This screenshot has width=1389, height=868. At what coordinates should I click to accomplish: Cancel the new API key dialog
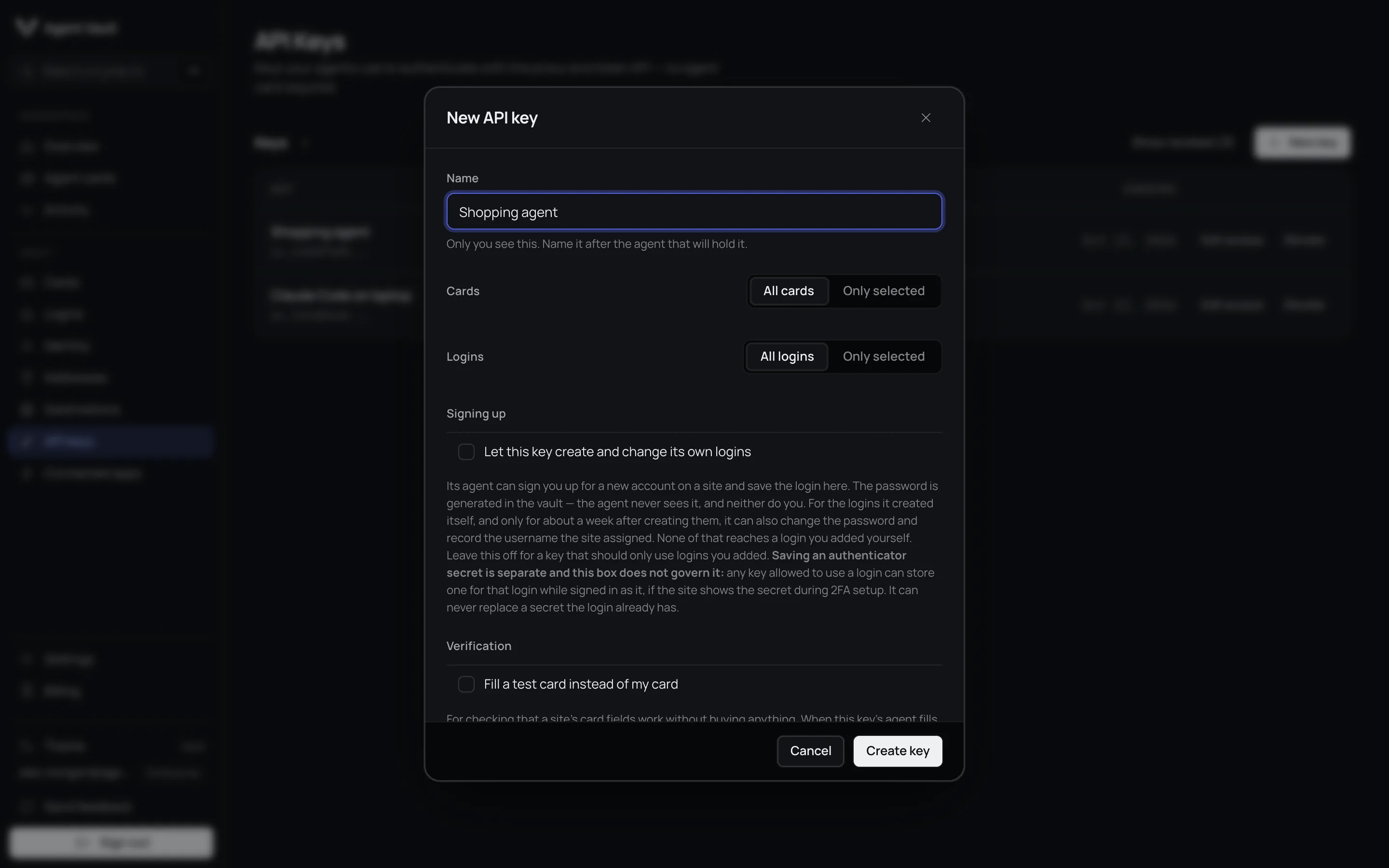pyautogui.click(x=810, y=751)
